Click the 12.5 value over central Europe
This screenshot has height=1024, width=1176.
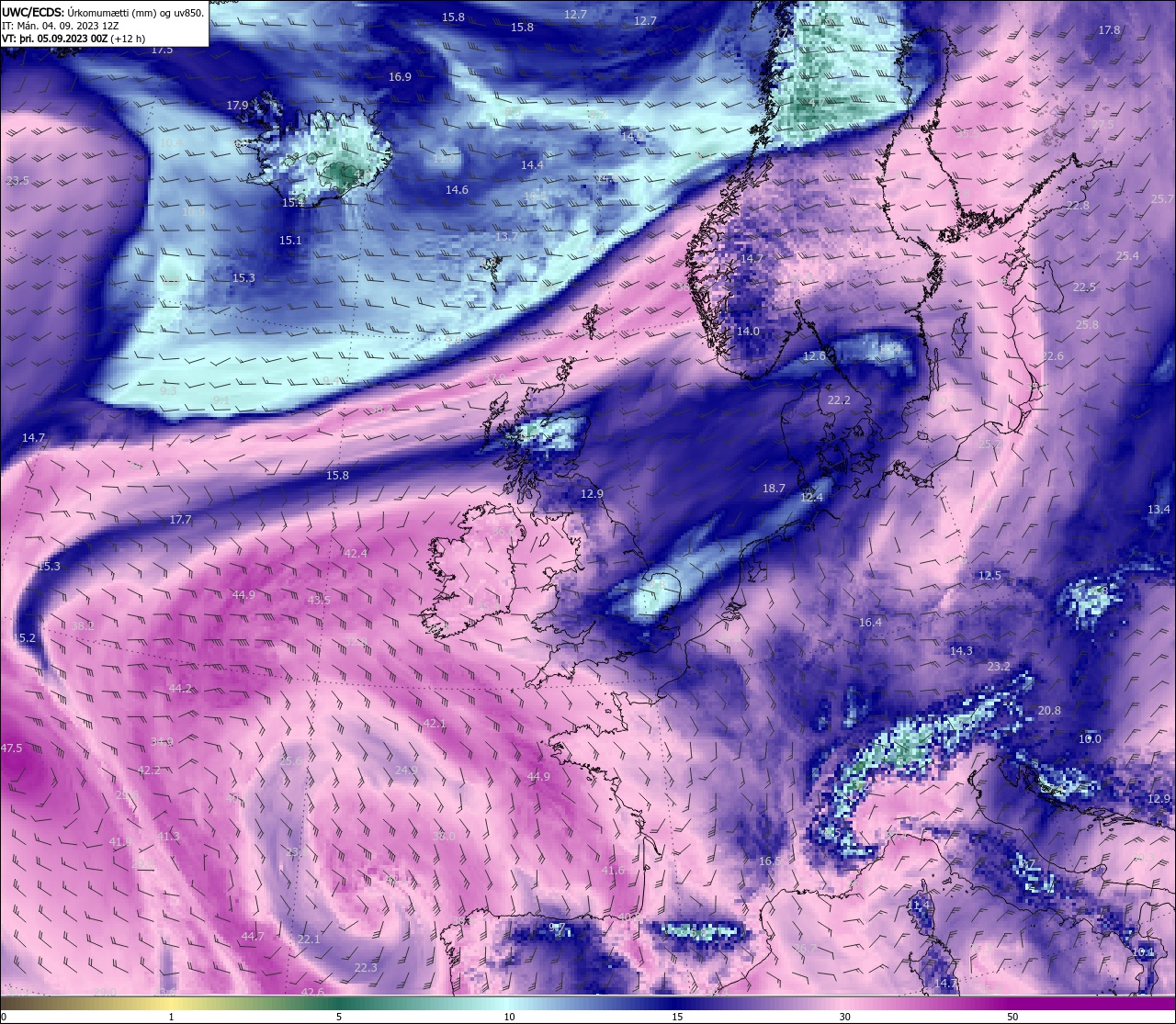pos(989,576)
